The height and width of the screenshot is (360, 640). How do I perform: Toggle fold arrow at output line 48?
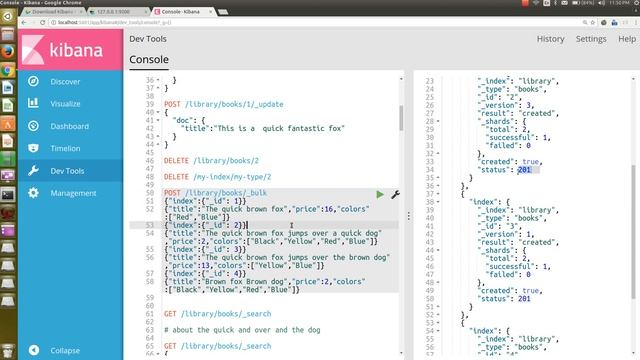click(438, 282)
